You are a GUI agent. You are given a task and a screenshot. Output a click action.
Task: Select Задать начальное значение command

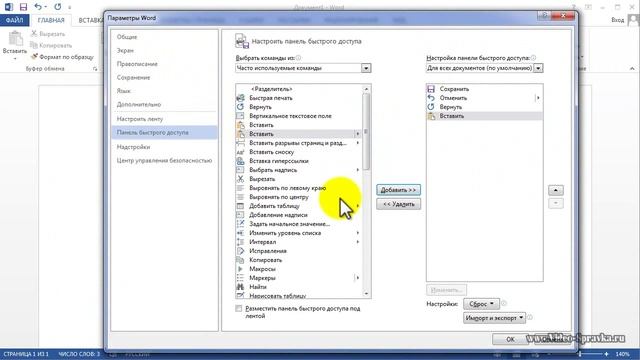(298, 224)
